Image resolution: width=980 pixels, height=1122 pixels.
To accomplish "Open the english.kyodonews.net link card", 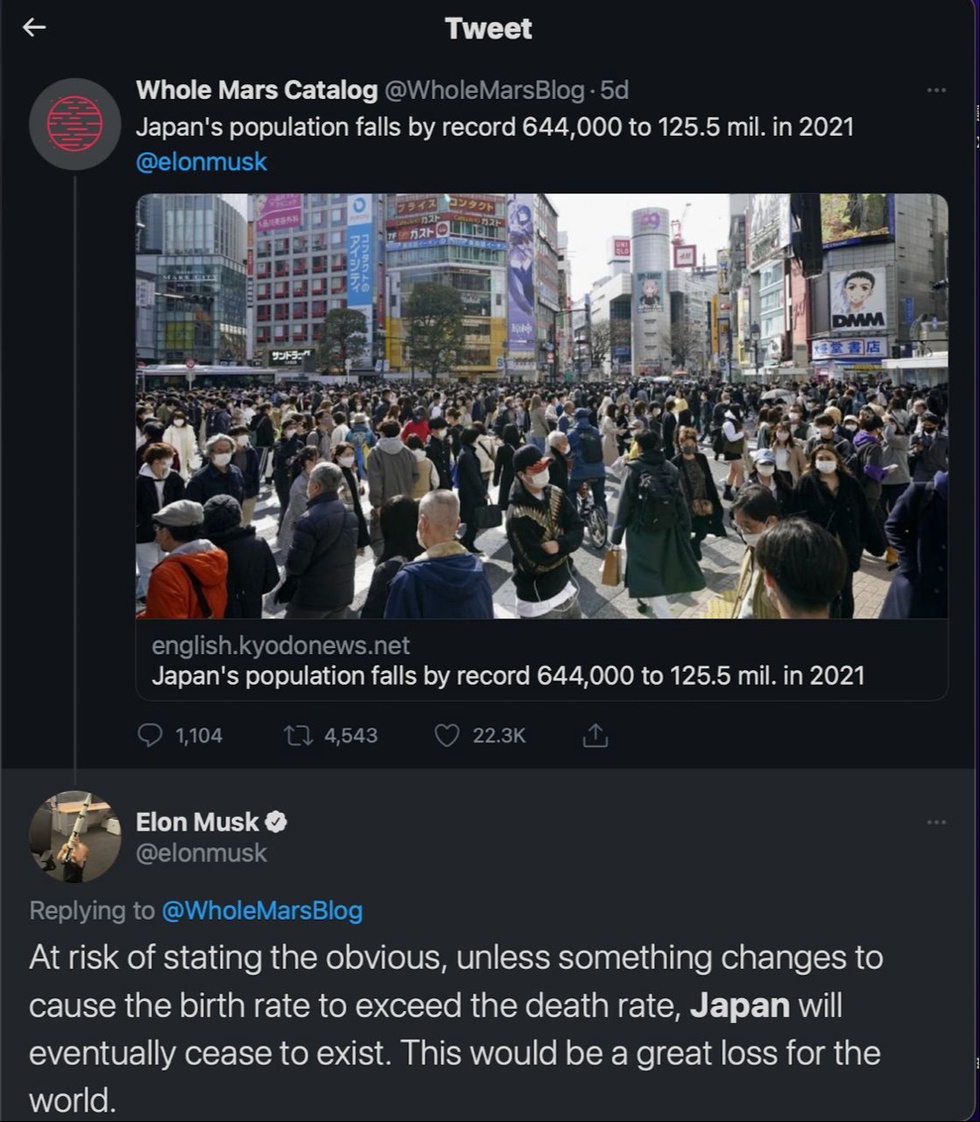I will [x=541, y=661].
